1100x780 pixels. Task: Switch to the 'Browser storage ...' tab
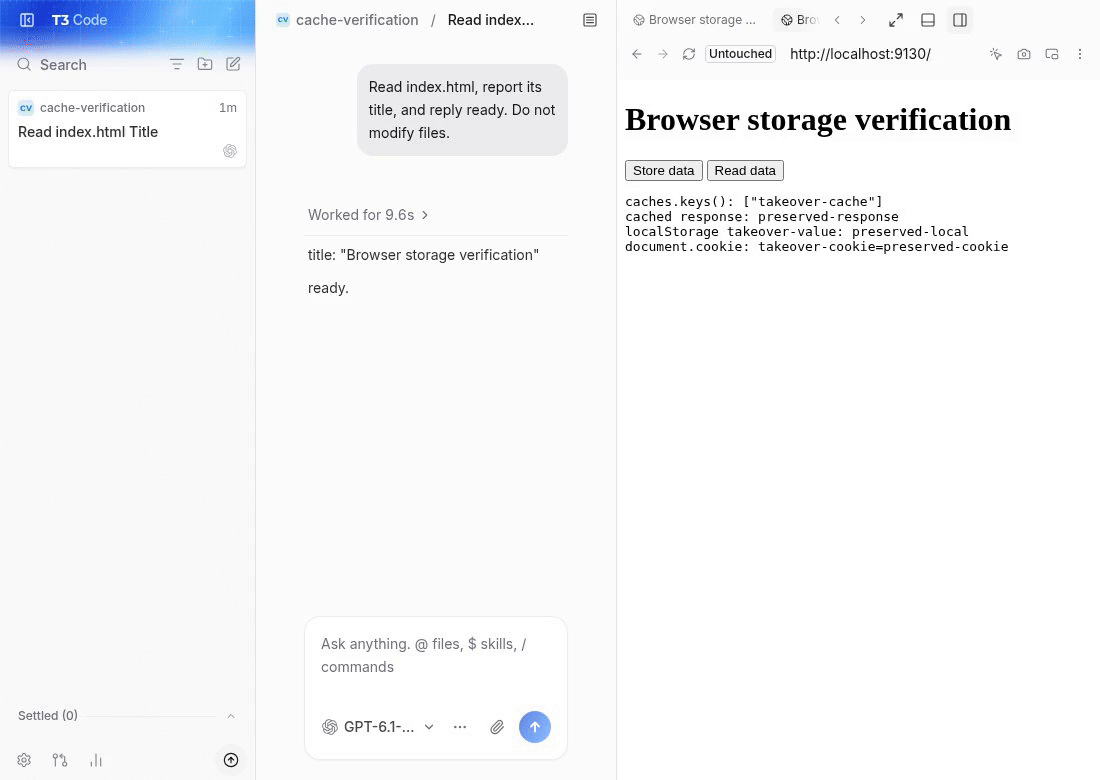point(695,20)
